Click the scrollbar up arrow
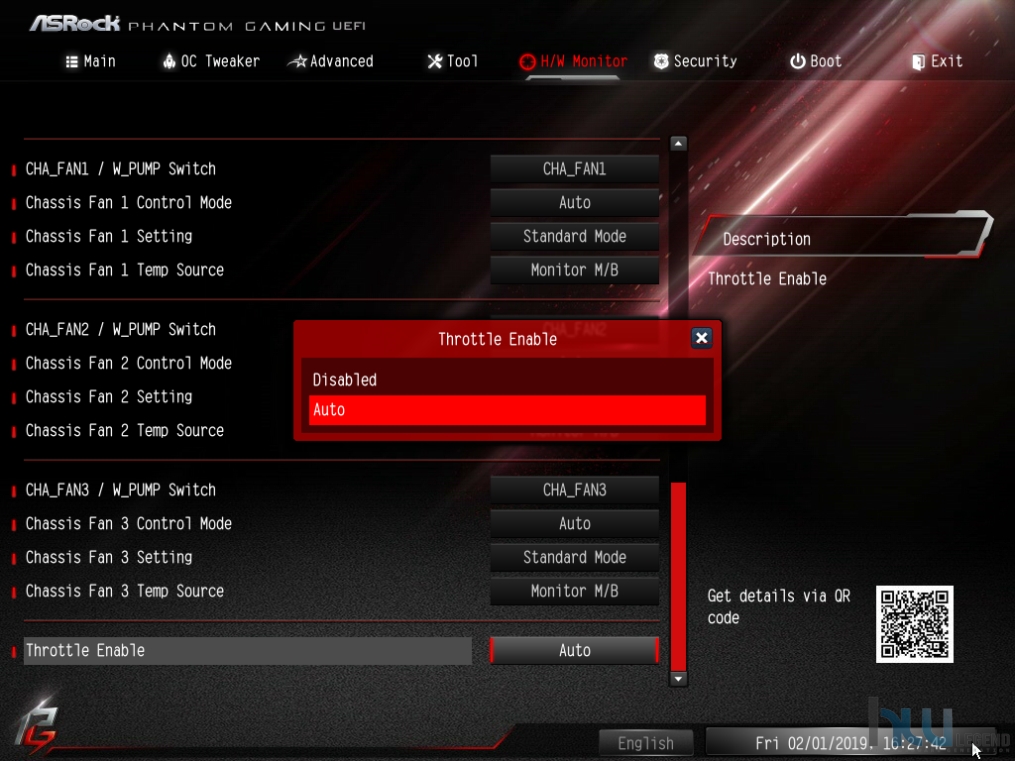The height and width of the screenshot is (761, 1015). pos(678,144)
